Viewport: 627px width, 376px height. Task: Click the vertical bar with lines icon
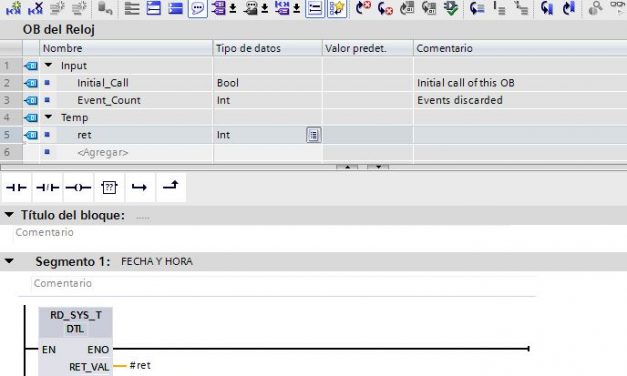[x=499, y=8]
